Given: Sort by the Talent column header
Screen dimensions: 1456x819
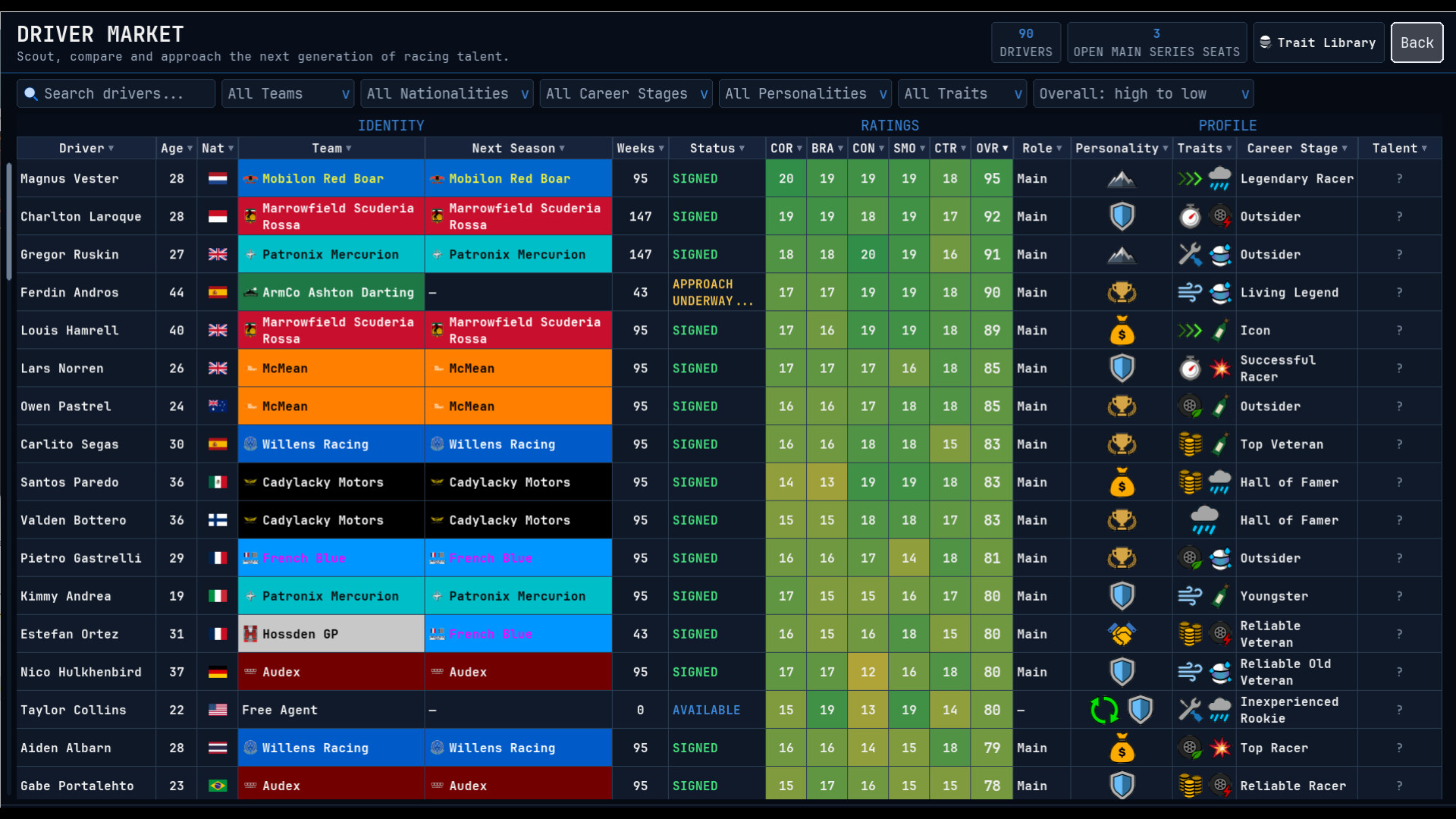Looking at the screenshot, I should [1399, 149].
